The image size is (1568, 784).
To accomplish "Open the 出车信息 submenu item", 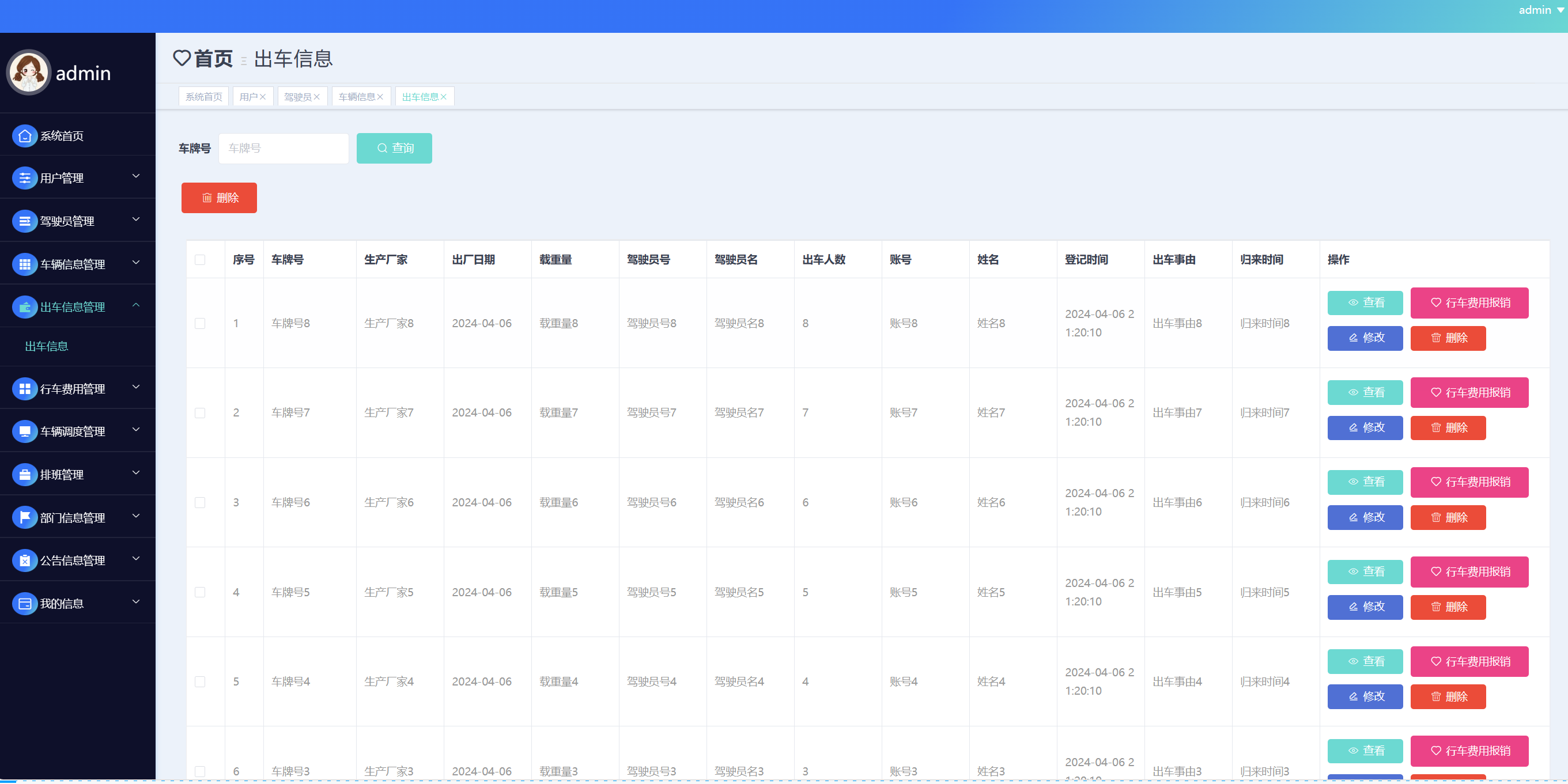I will [x=47, y=346].
